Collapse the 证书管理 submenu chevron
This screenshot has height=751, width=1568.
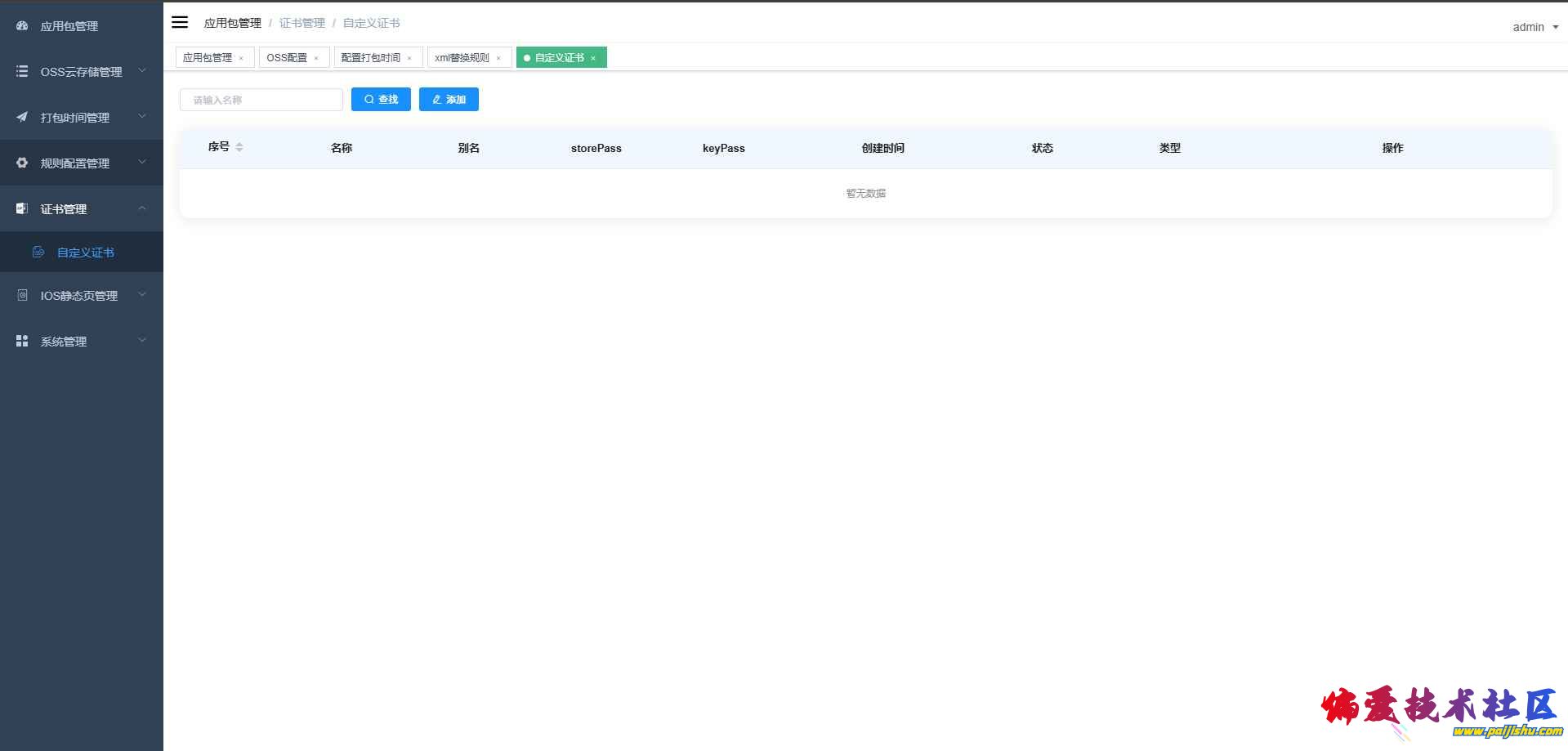142,208
